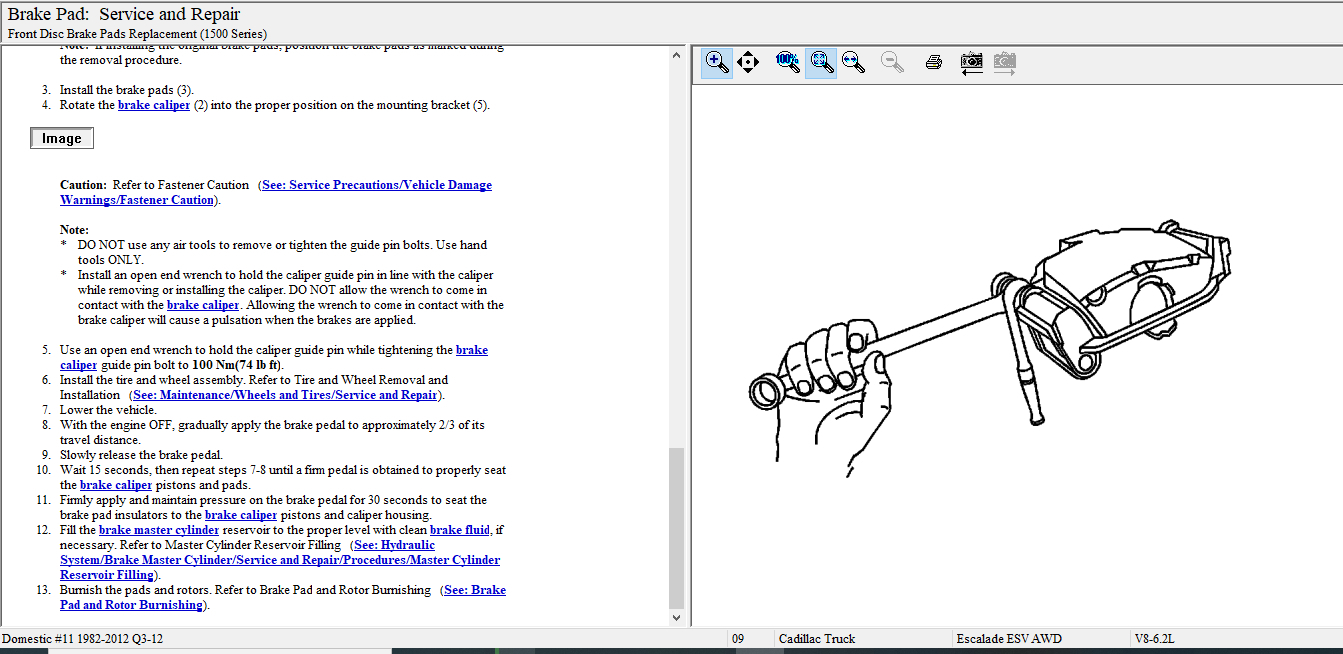Click the Image button

62,139
